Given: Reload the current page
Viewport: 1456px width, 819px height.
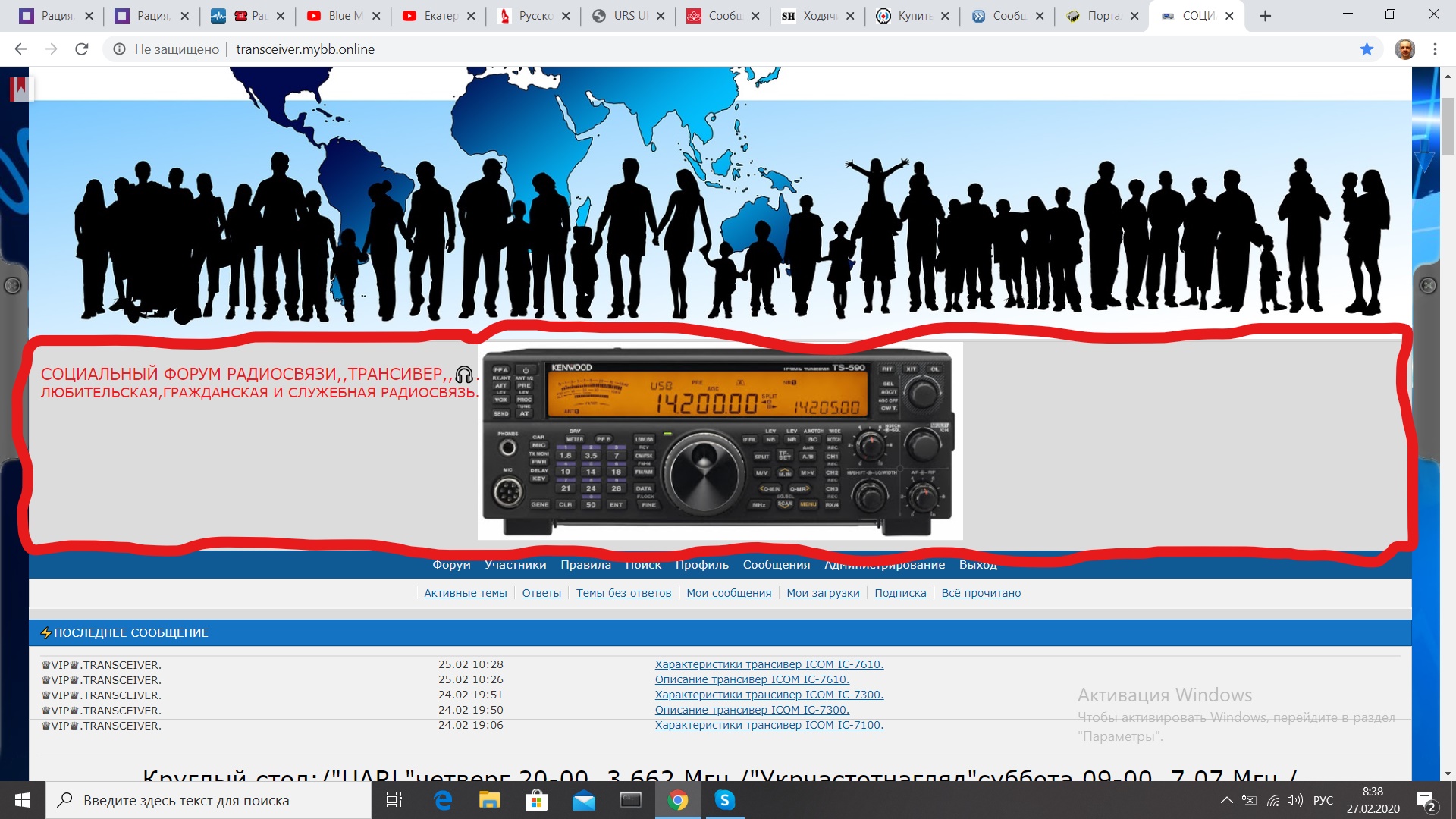Looking at the screenshot, I should (82, 49).
